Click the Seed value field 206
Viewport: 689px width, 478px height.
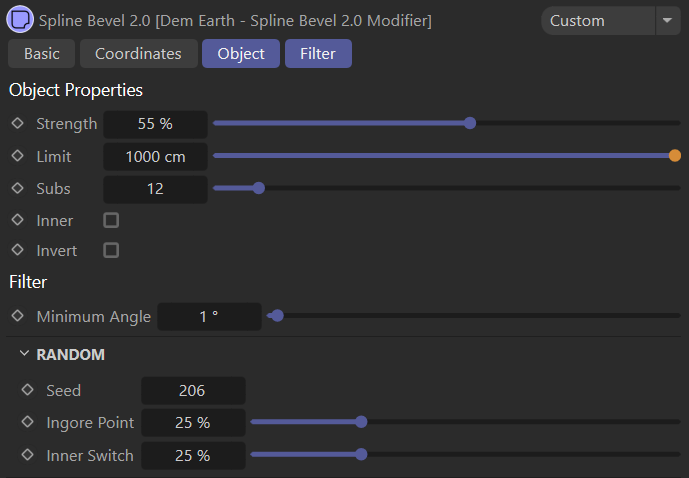pyautogui.click(x=193, y=391)
